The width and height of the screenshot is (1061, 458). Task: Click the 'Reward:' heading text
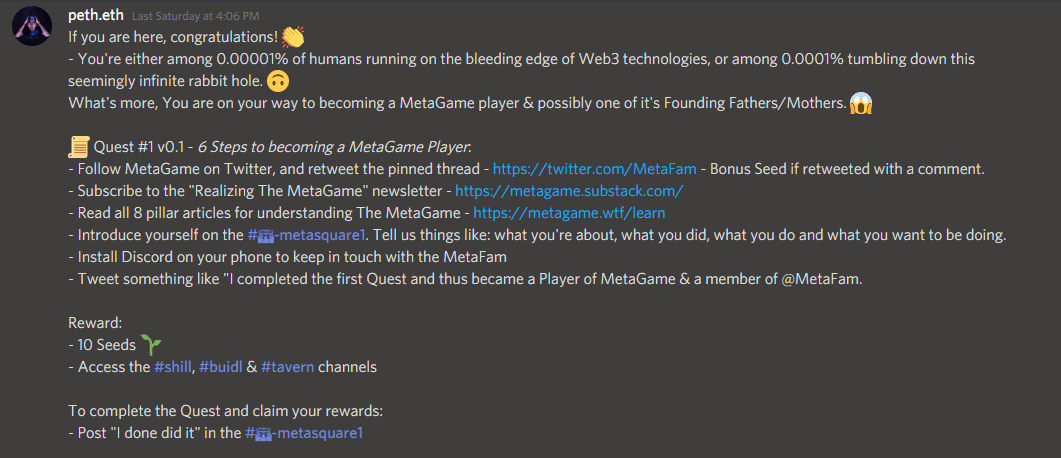(96, 323)
